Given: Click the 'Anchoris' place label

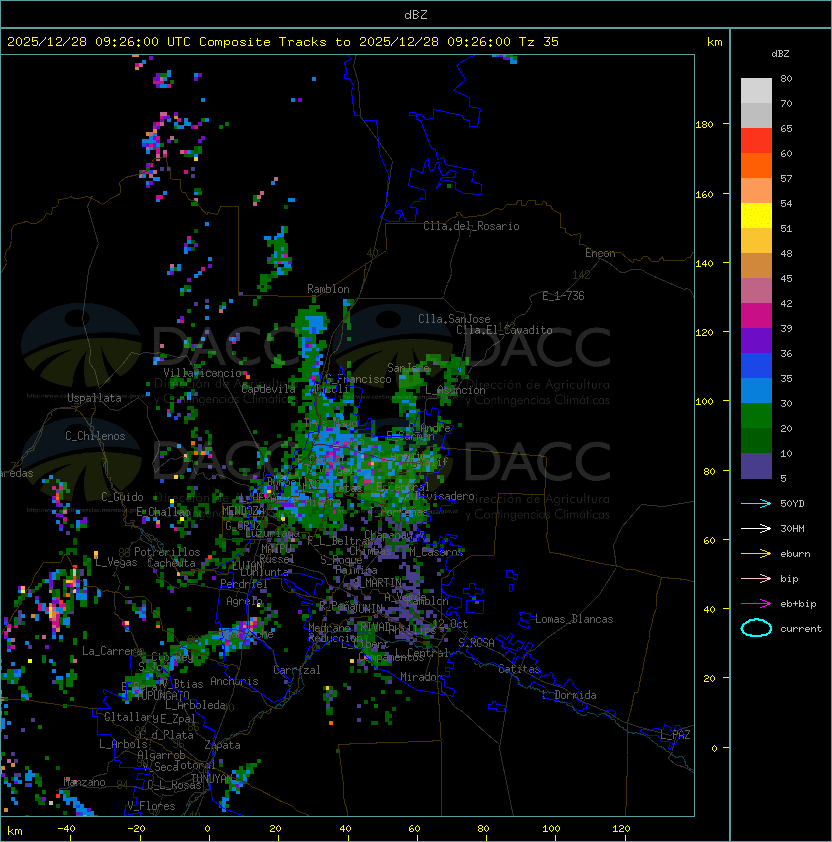Looking at the screenshot, I should click(x=234, y=681).
